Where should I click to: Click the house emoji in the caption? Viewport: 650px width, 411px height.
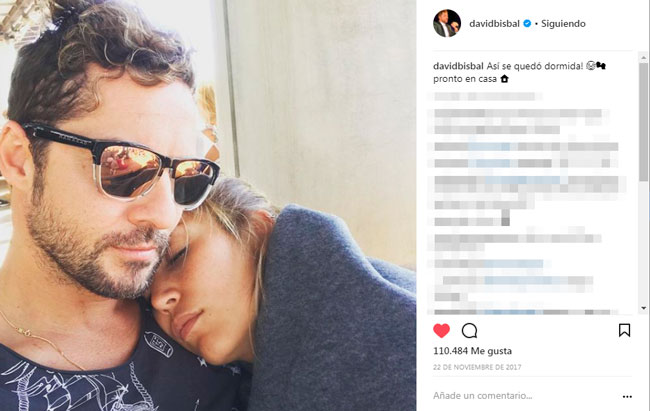pos(504,78)
